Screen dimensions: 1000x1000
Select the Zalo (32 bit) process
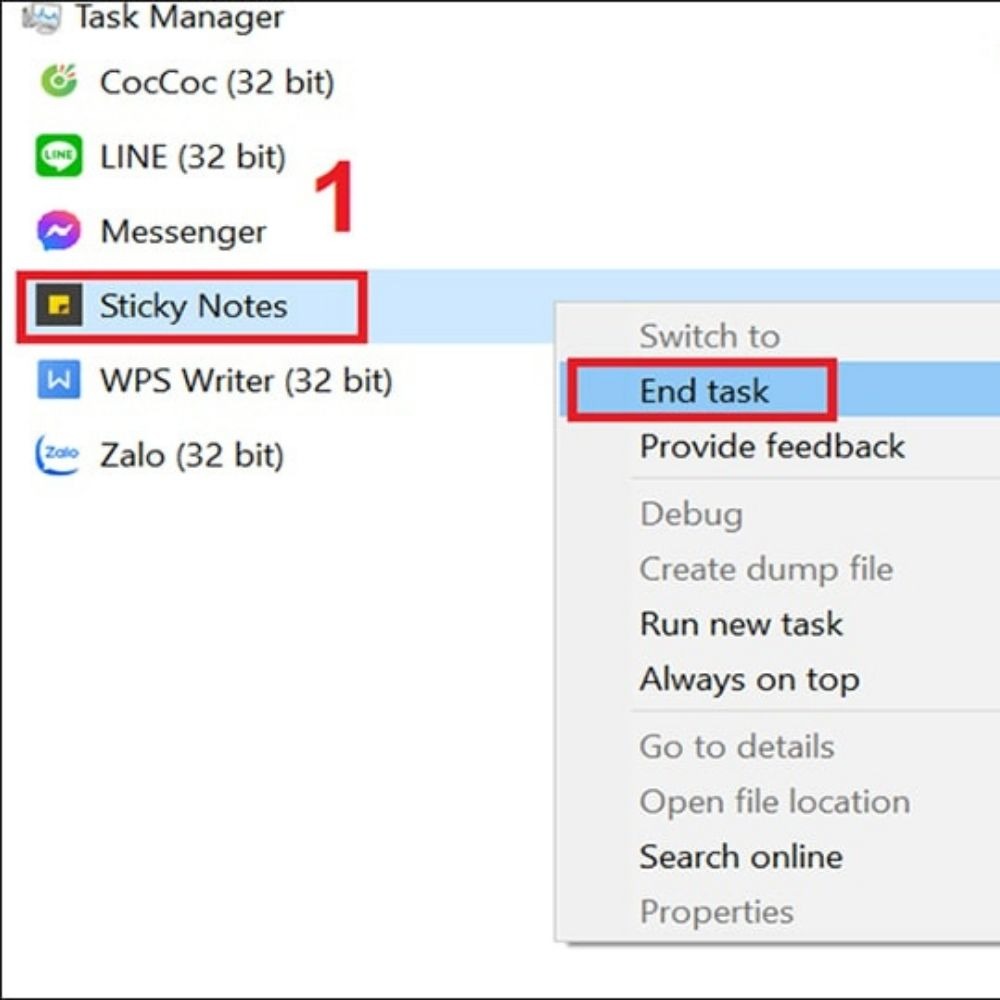point(192,456)
